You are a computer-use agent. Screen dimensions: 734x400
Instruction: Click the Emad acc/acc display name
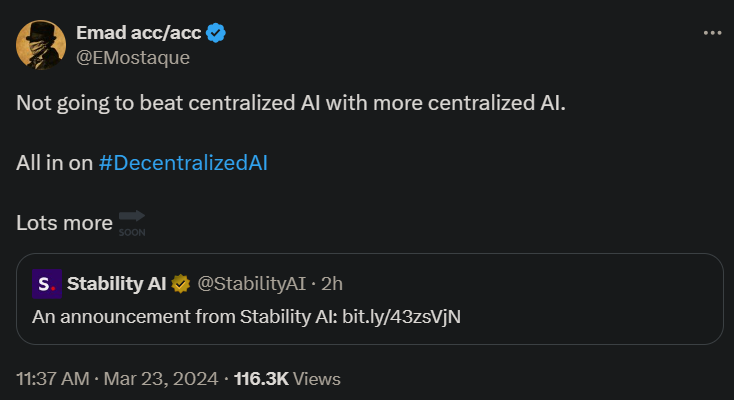click(139, 33)
